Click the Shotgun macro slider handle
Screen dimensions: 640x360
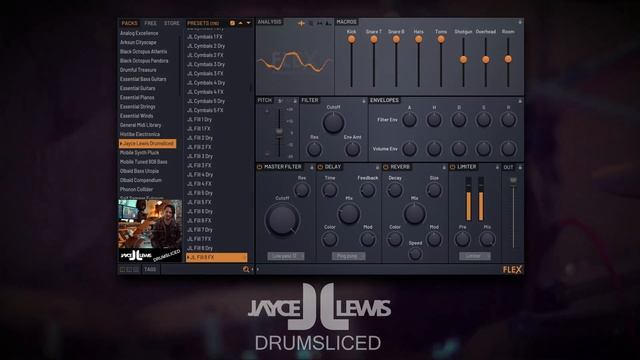(x=463, y=60)
